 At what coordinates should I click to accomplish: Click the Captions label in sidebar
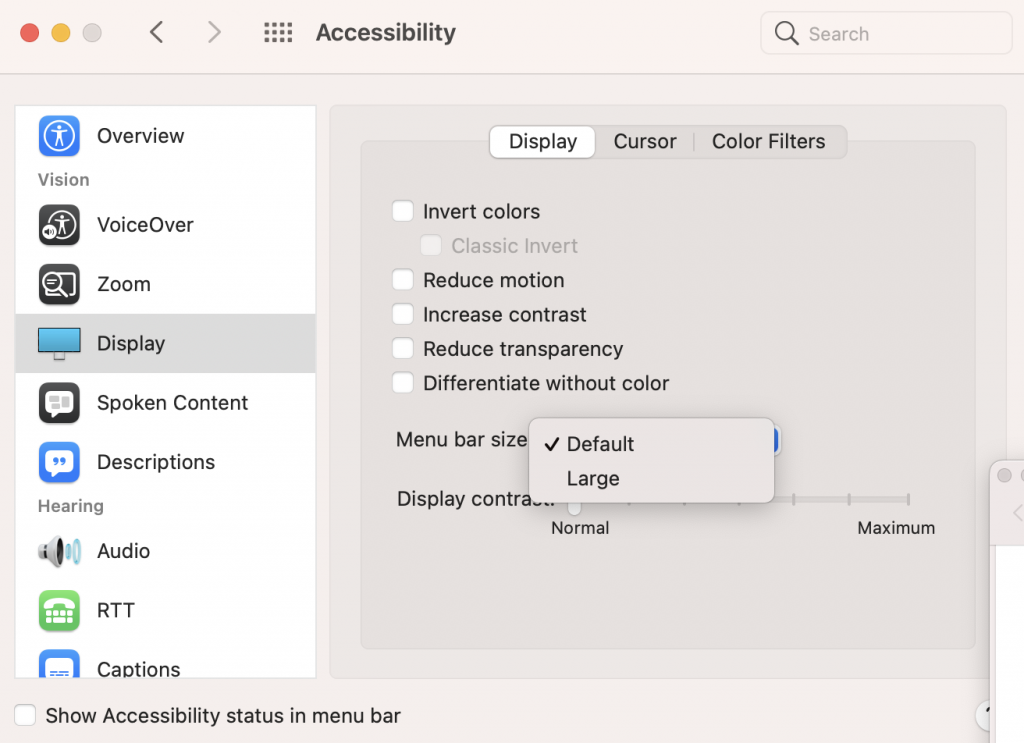point(138,669)
